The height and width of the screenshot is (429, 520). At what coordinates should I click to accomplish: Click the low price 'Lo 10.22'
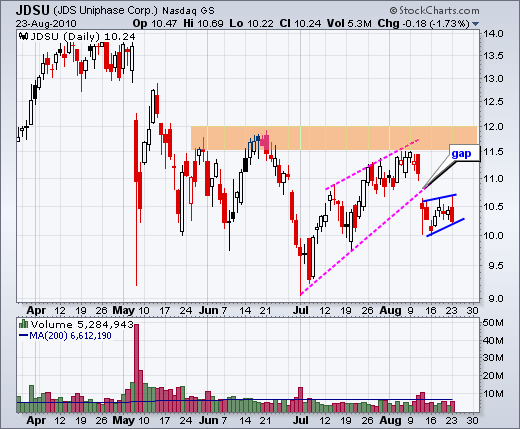pyautogui.click(x=251, y=24)
